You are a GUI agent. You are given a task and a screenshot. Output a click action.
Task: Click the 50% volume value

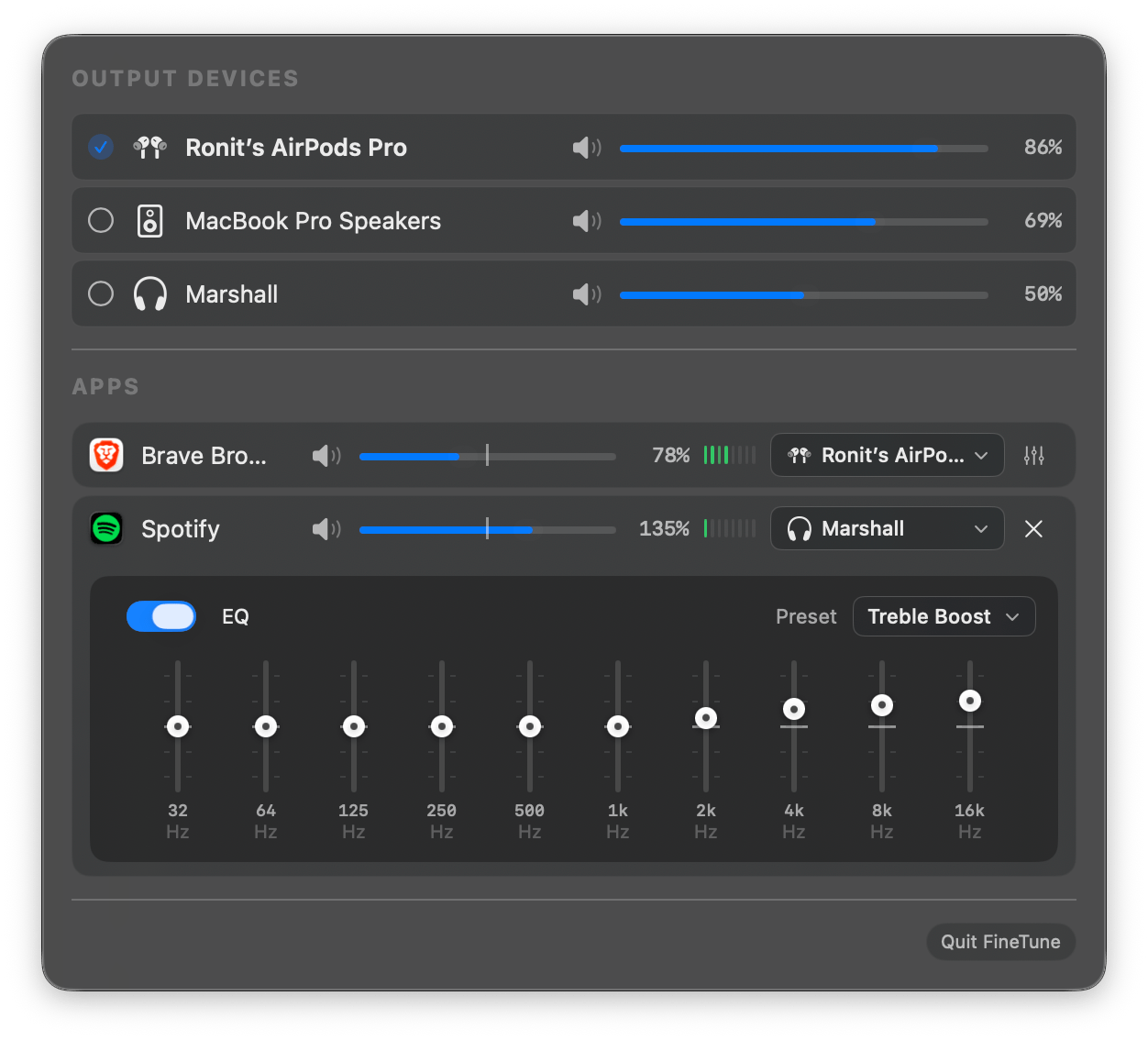tap(1043, 293)
